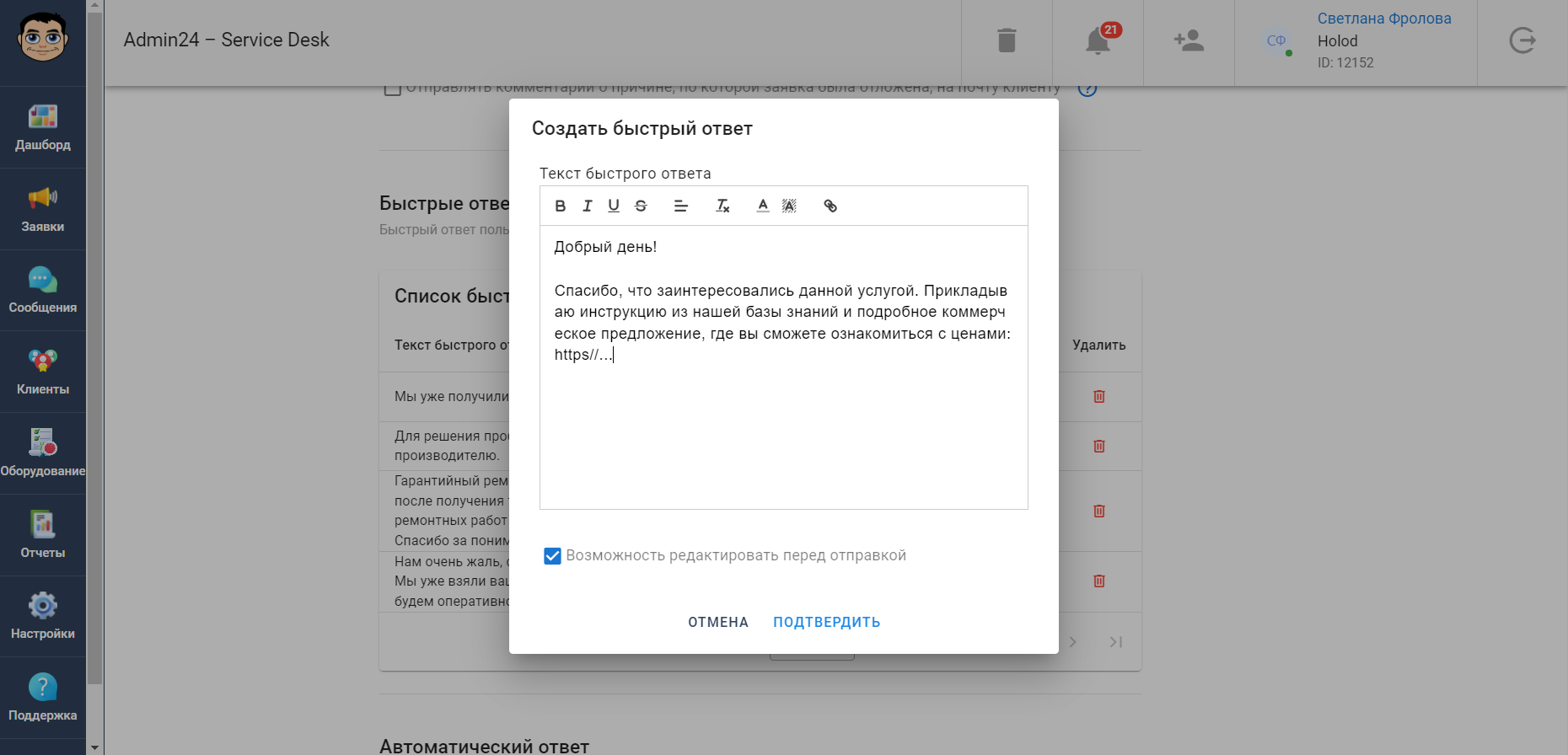Viewport: 1568px width, 755px height.
Task: Click the logout icon in the header
Action: (x=1522, y=40)
